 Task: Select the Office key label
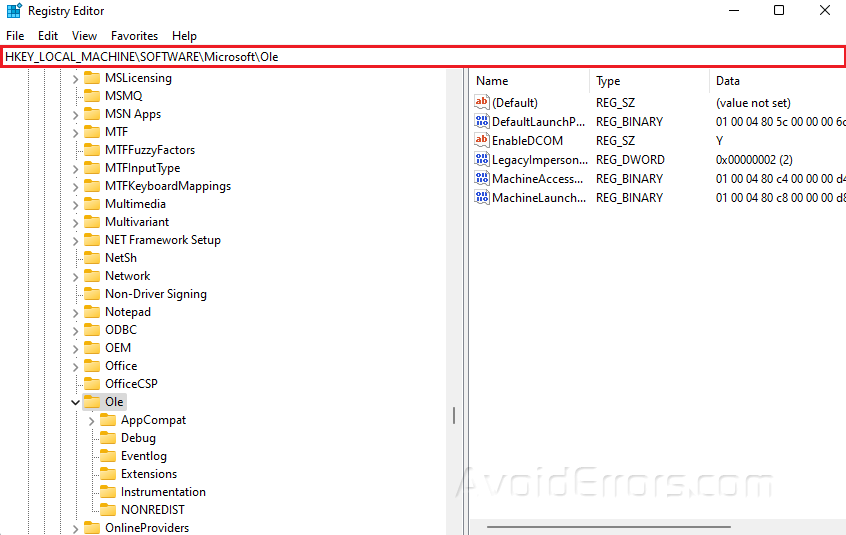coord(121,366)
